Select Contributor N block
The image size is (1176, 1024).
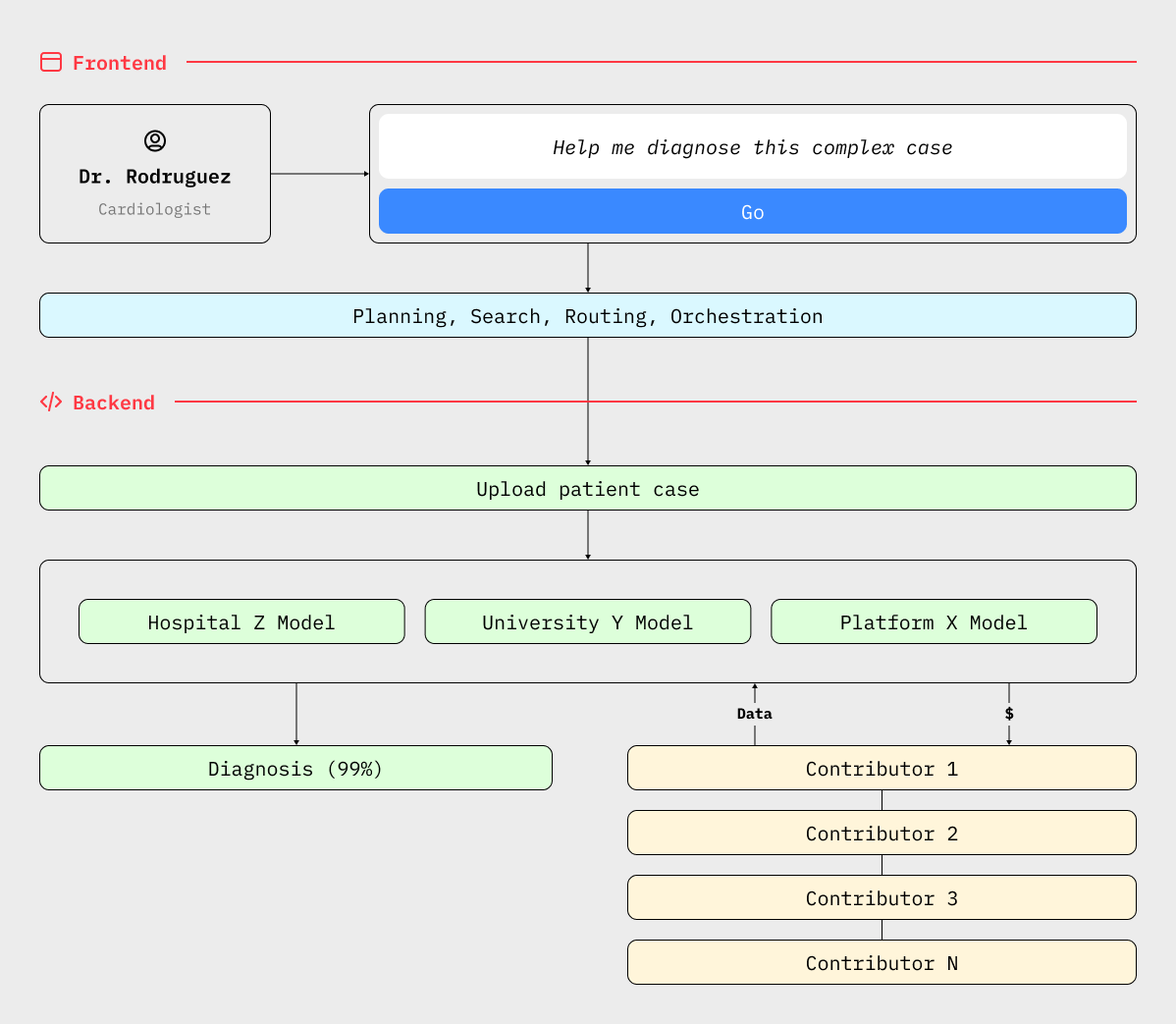coord(882,962)
